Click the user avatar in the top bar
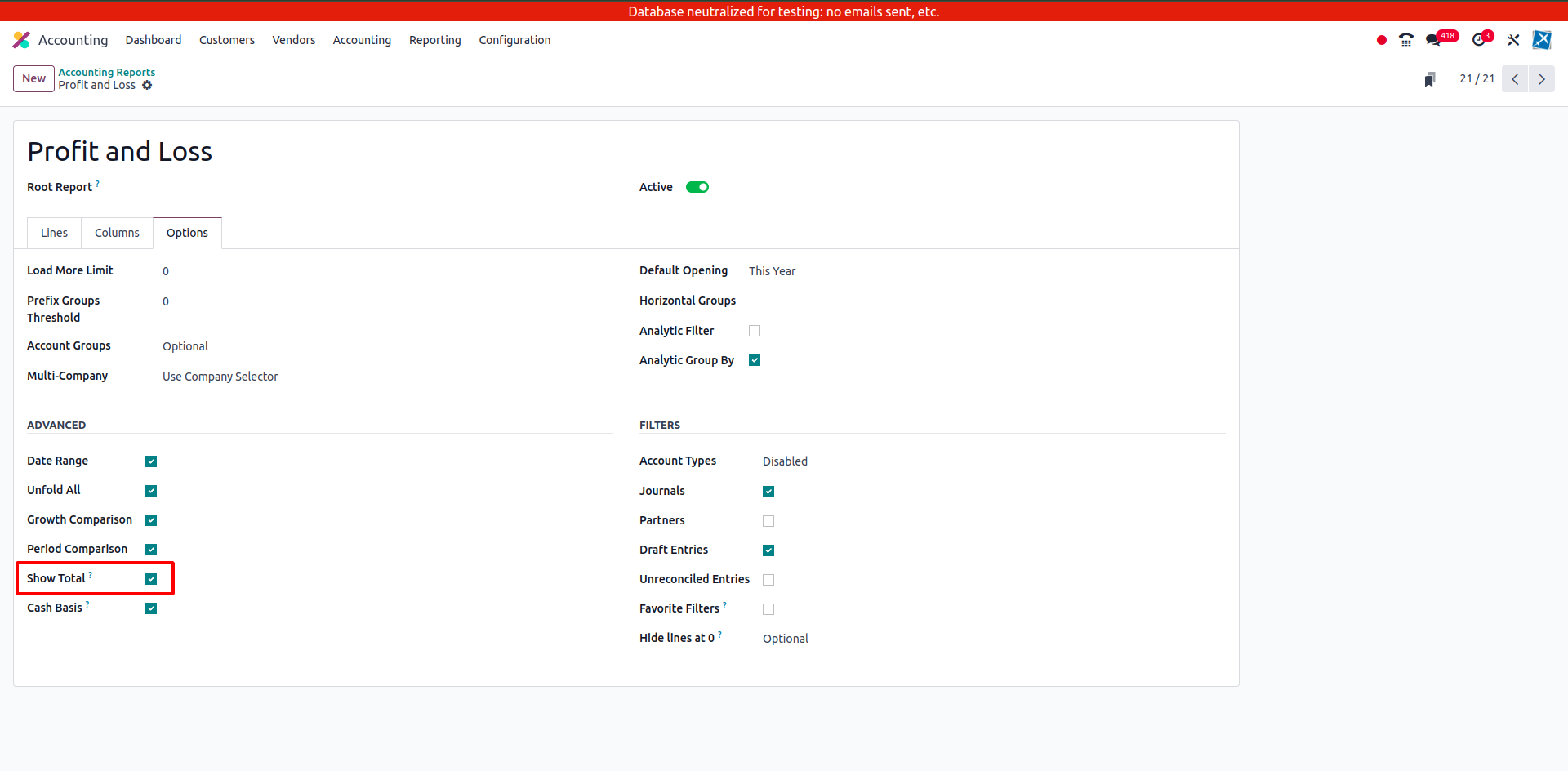The height and width of the screenshot is (771, 1568). (x=1541, y=40)
